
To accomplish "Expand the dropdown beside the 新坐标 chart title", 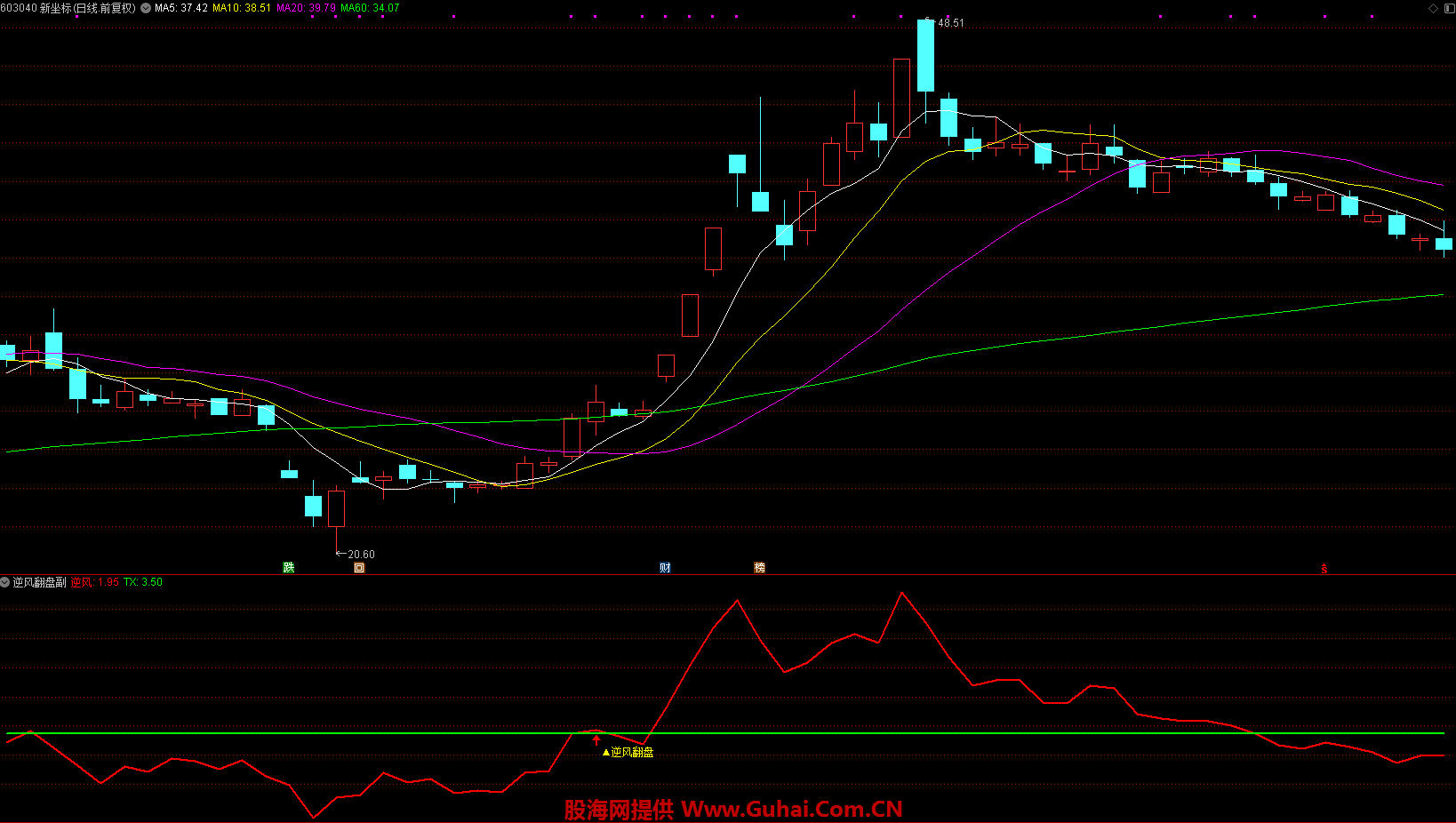I will pyautogui.click(x=146, y=8).
